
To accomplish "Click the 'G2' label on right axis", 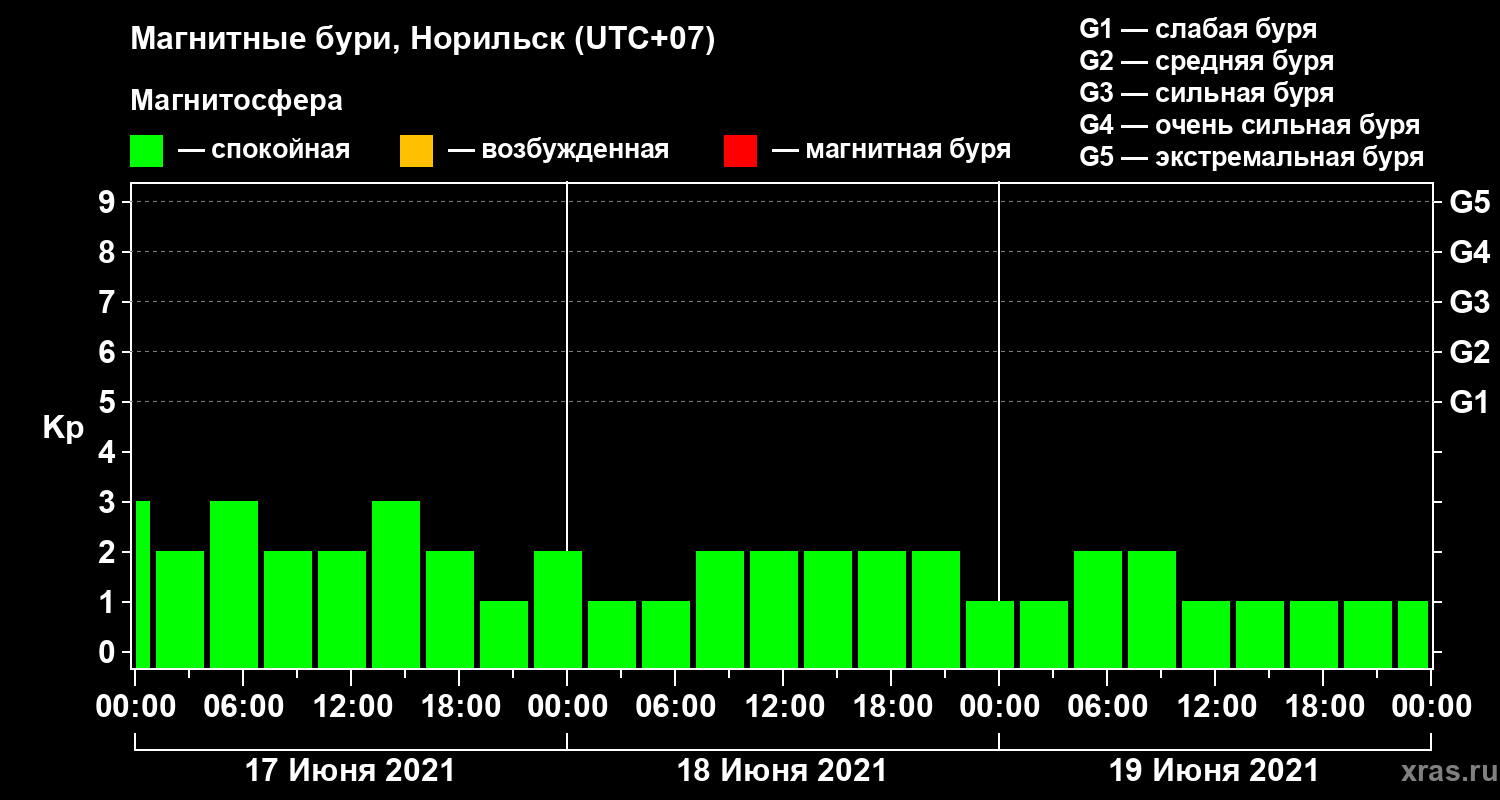I will point(1469,352).
